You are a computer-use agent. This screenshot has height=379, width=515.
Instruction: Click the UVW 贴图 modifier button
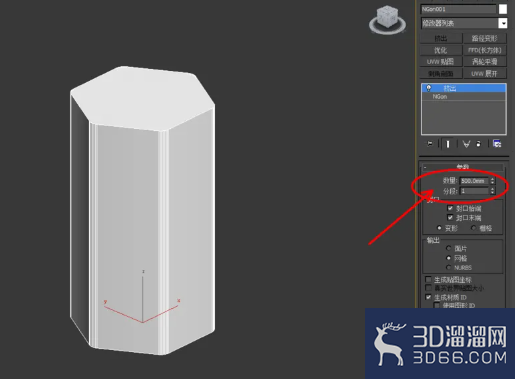click(441, 62)
